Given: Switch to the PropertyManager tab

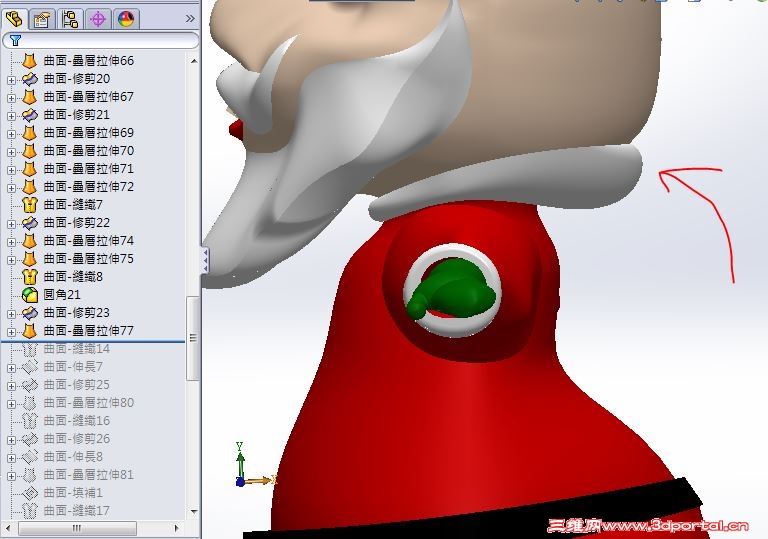Looking at the screenshot, I should coord(42,20).
